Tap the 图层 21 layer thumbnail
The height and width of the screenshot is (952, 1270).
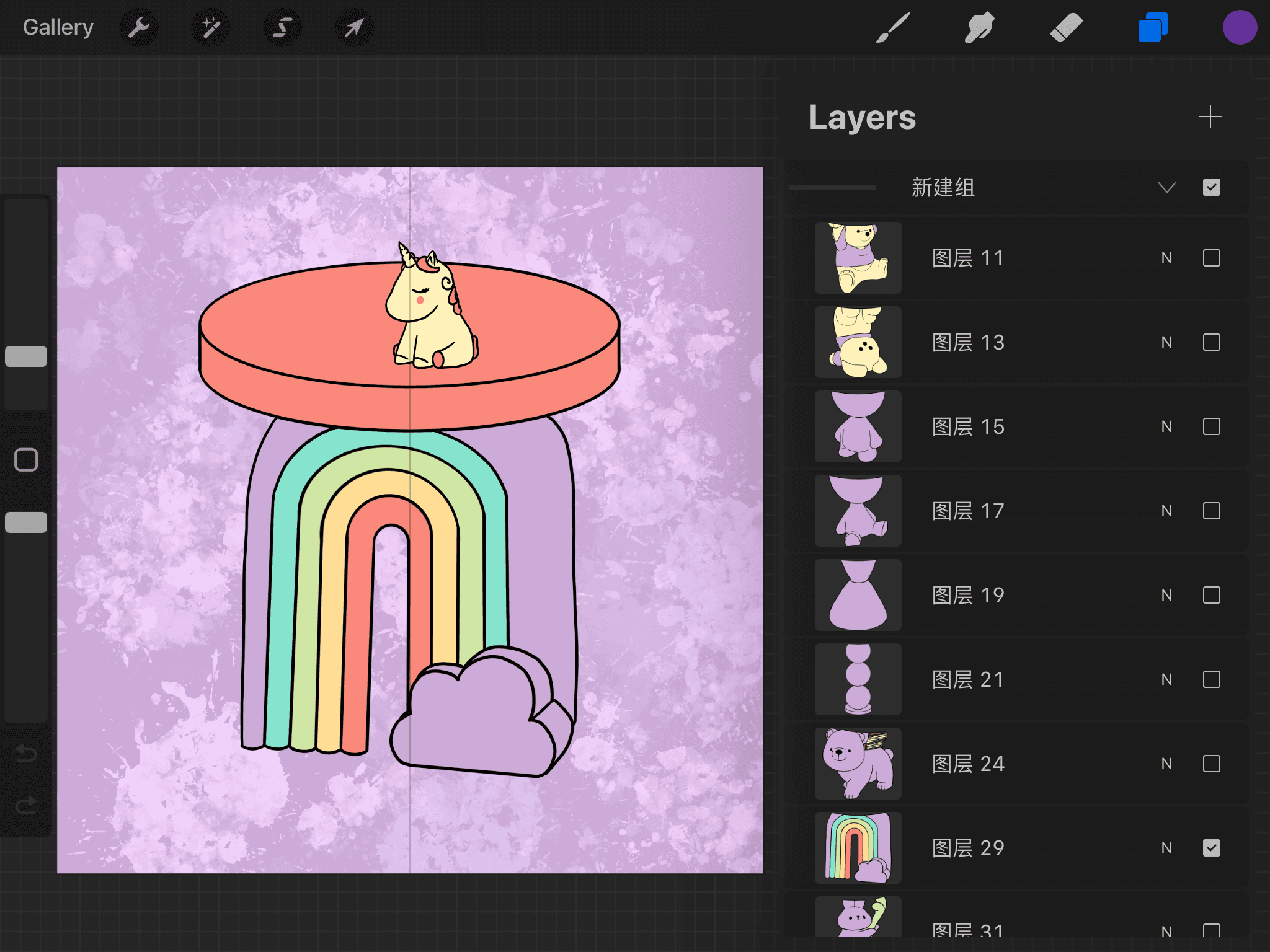point(858,679)
